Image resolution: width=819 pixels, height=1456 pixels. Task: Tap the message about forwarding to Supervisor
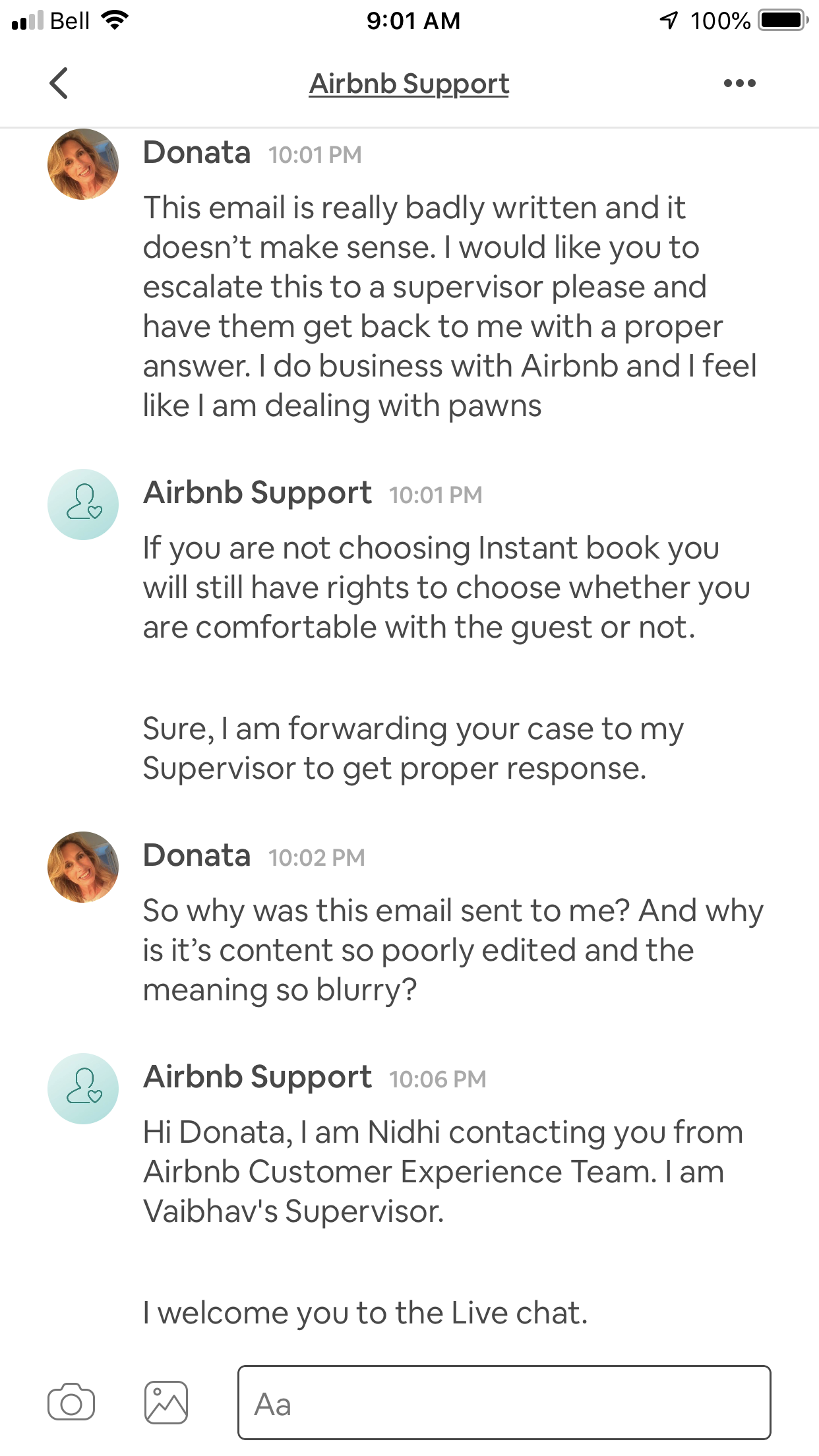[x=413, y=748]
